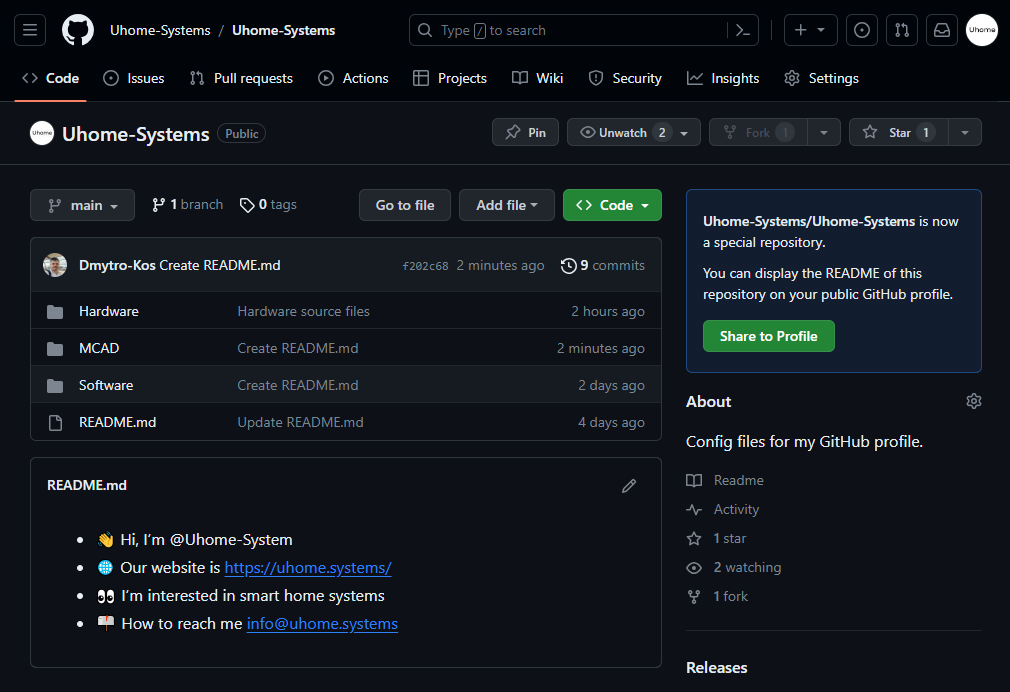Open the command palette icon
The height and width of the screenshot is (692, 1010).
743,30
